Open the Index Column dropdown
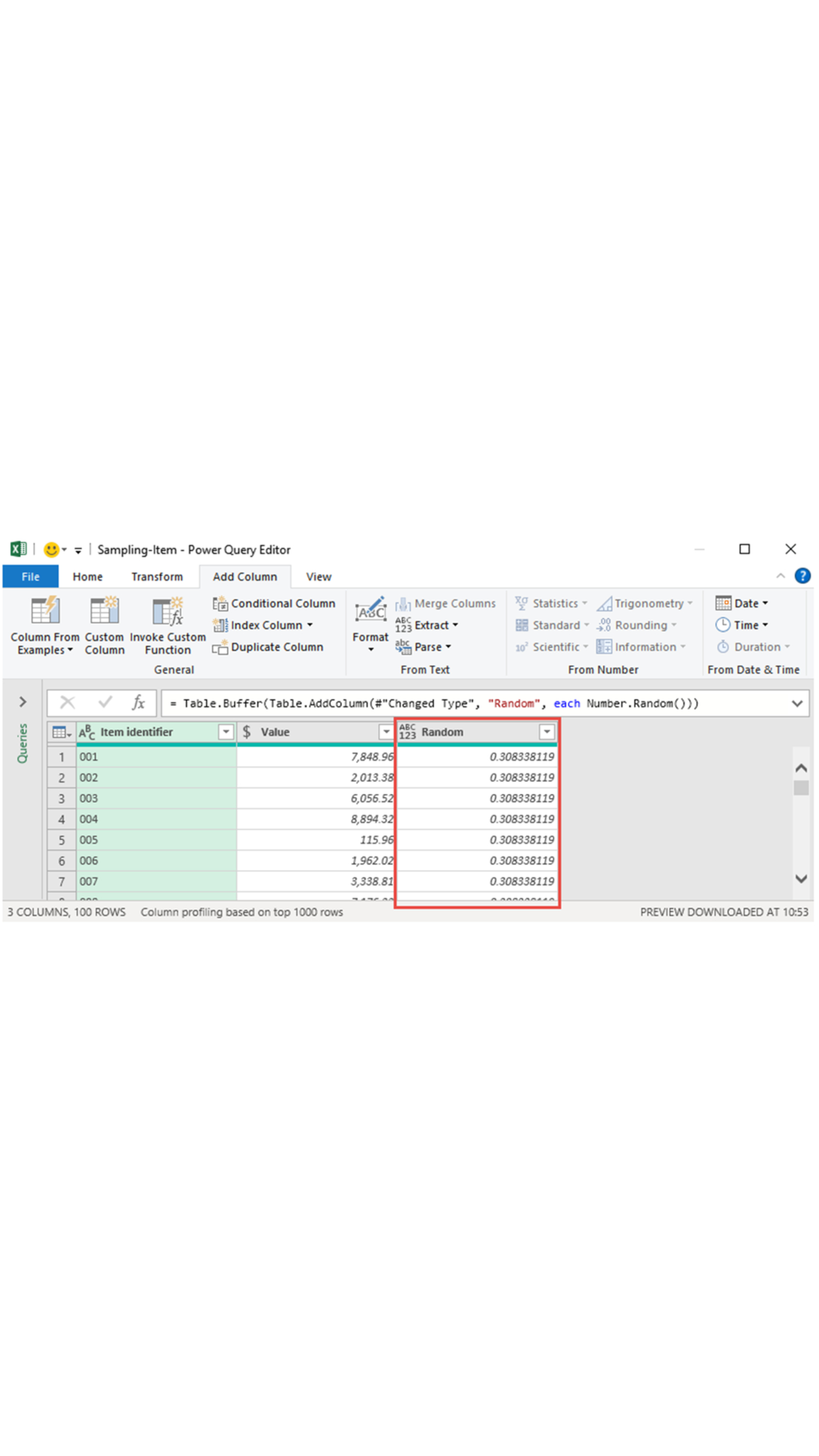This screenshot has height=1456, width=819. click(309, 625)
